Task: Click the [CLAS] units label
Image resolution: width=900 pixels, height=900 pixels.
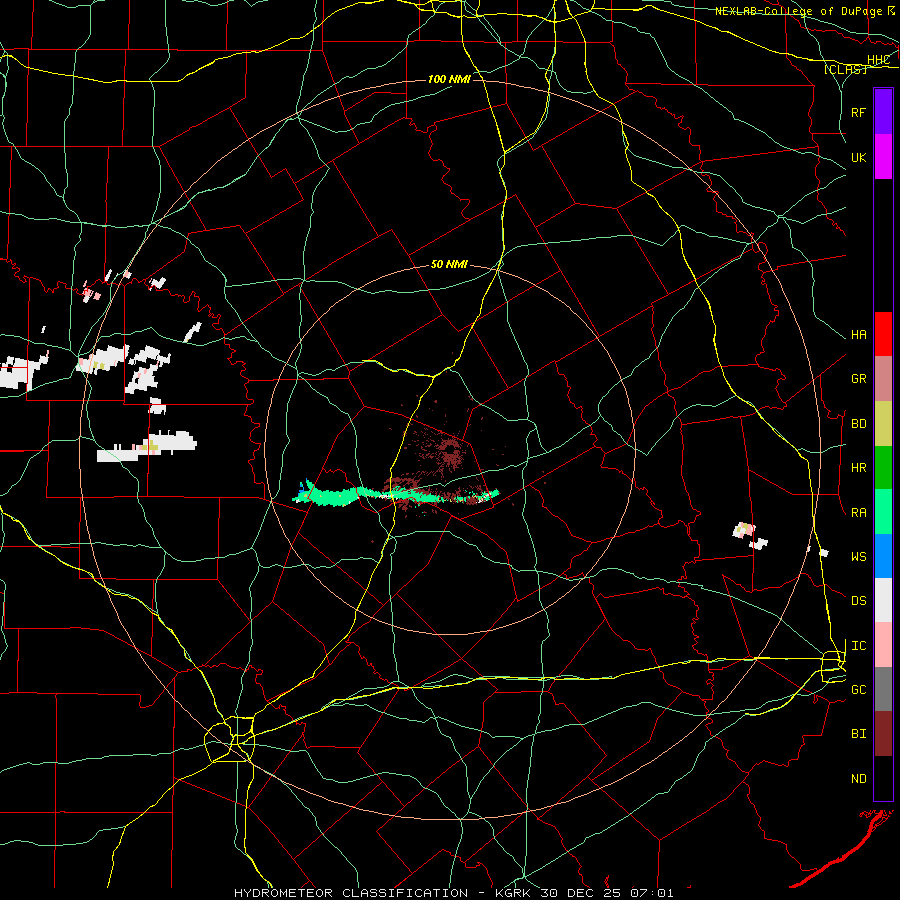Action: point(845,69)
